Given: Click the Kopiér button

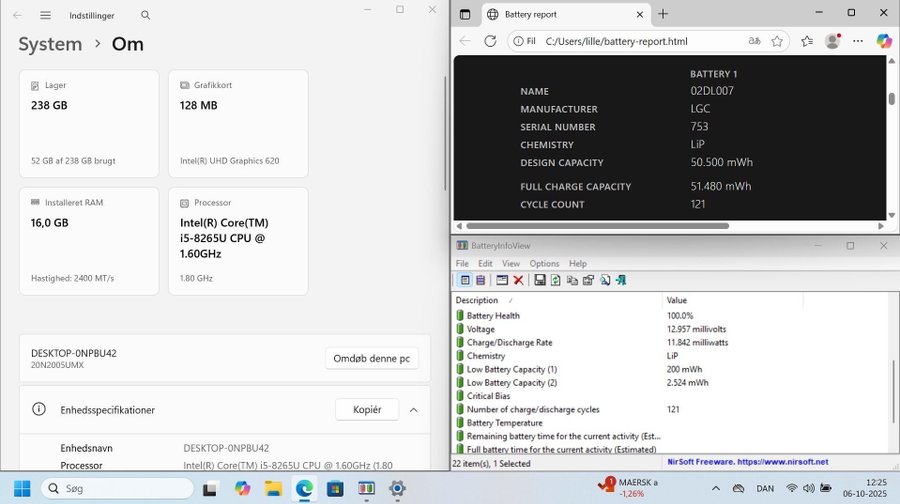Looking at the screenshot, I should [x=367, y=409].
